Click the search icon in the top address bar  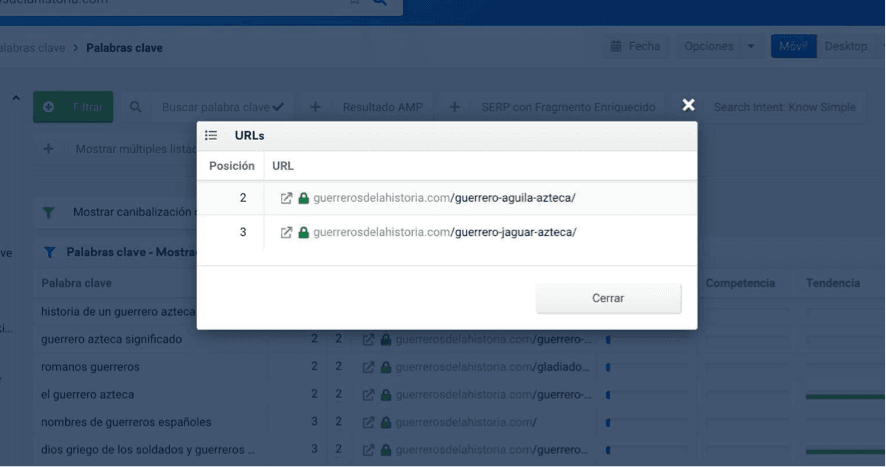pos(379,2)
